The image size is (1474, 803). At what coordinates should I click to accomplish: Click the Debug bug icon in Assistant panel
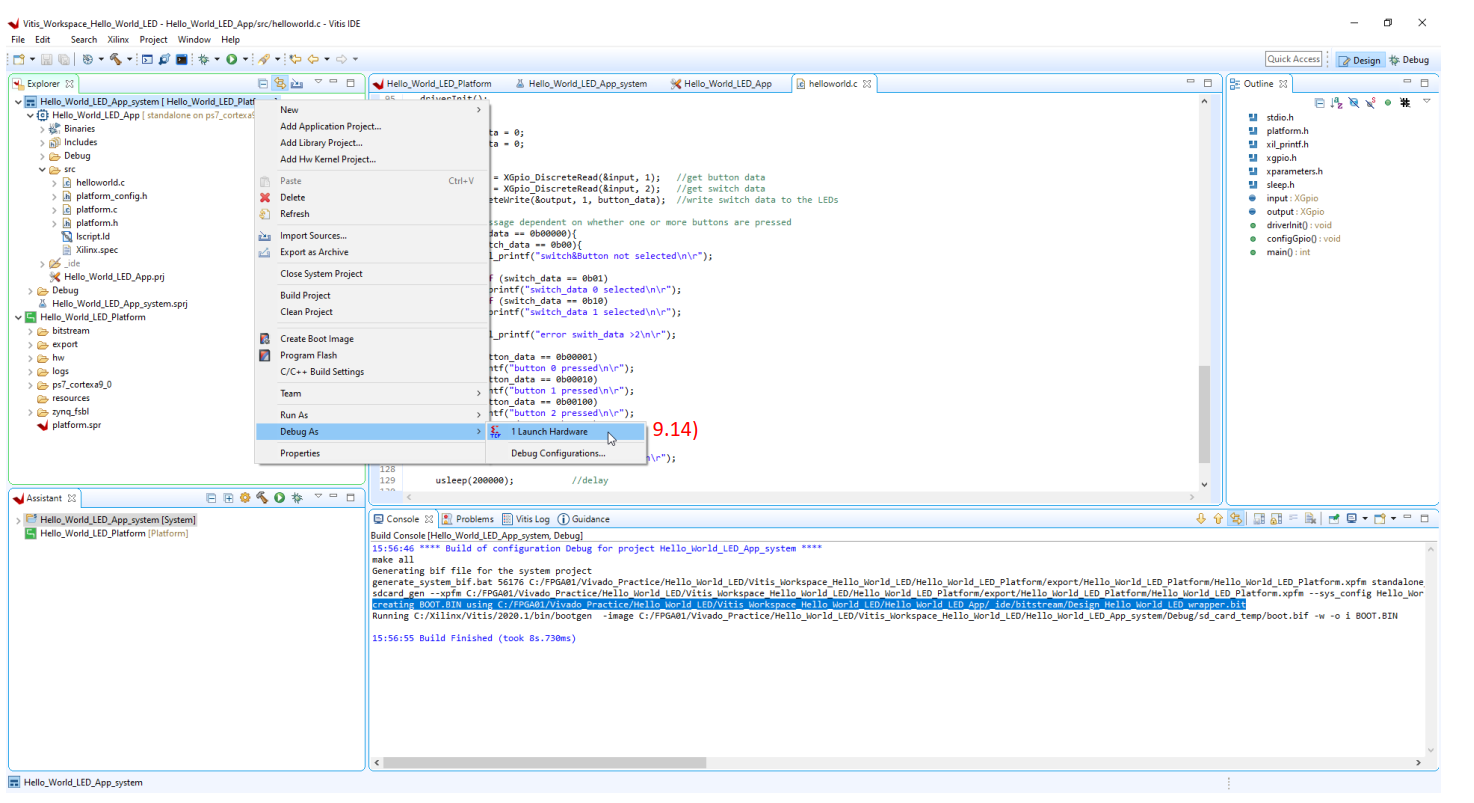tap(297, 498)
